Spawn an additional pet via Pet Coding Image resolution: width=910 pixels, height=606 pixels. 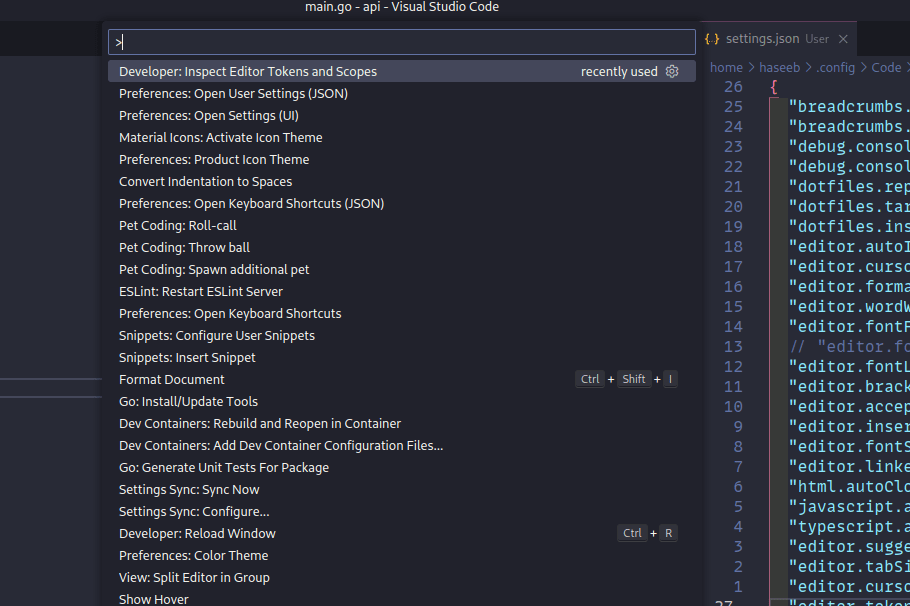(214, 269)
